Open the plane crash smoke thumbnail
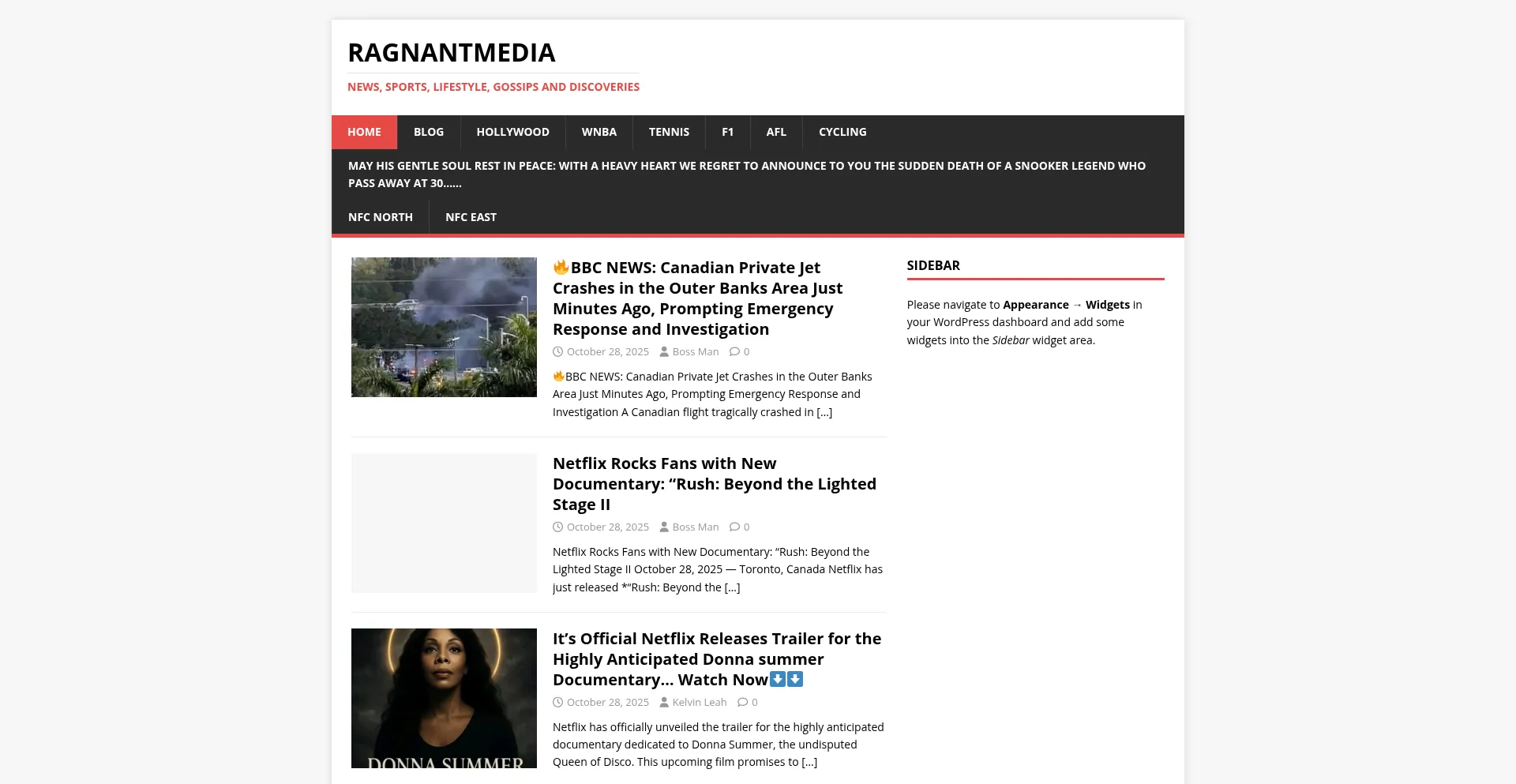The image size is (1516, 784). click(x=444, y=327)
